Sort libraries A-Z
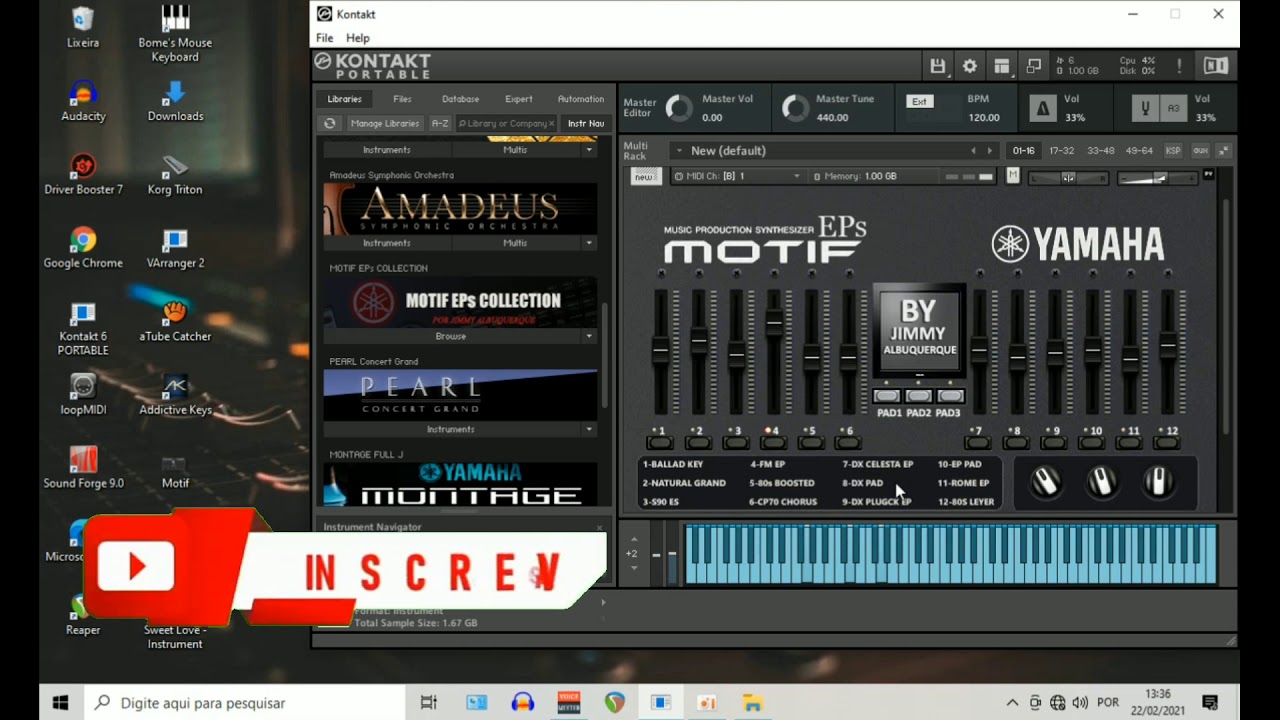Screen dimensions: 1280x720 (440, 123)
